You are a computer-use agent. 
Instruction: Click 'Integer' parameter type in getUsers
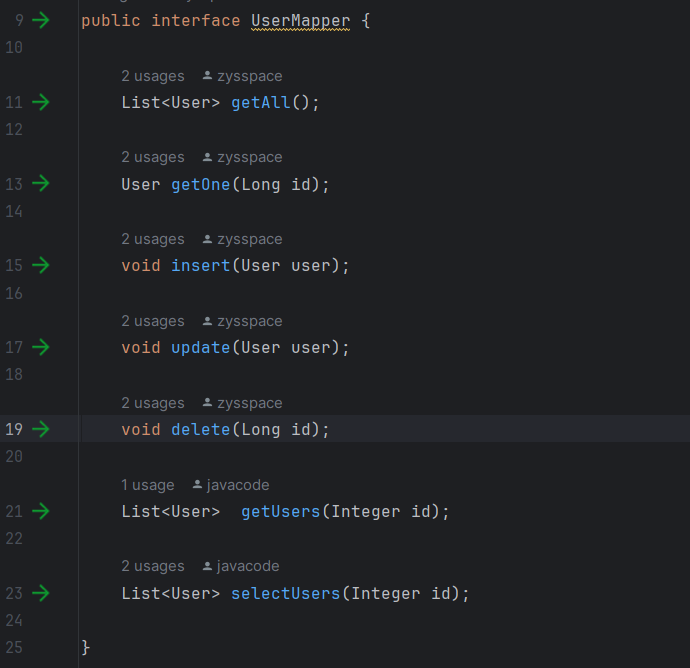point(366,512)
